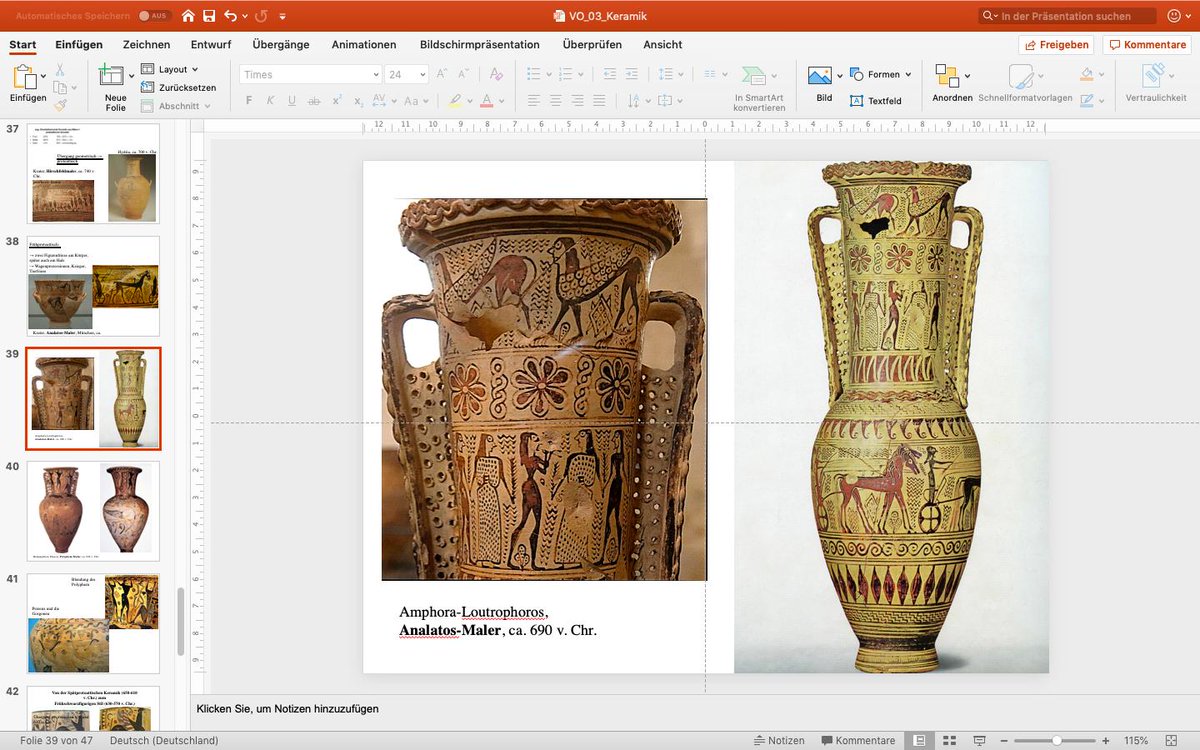Toggle strikethrough formatting
The image size is (1200, 750).
(314, 101)
